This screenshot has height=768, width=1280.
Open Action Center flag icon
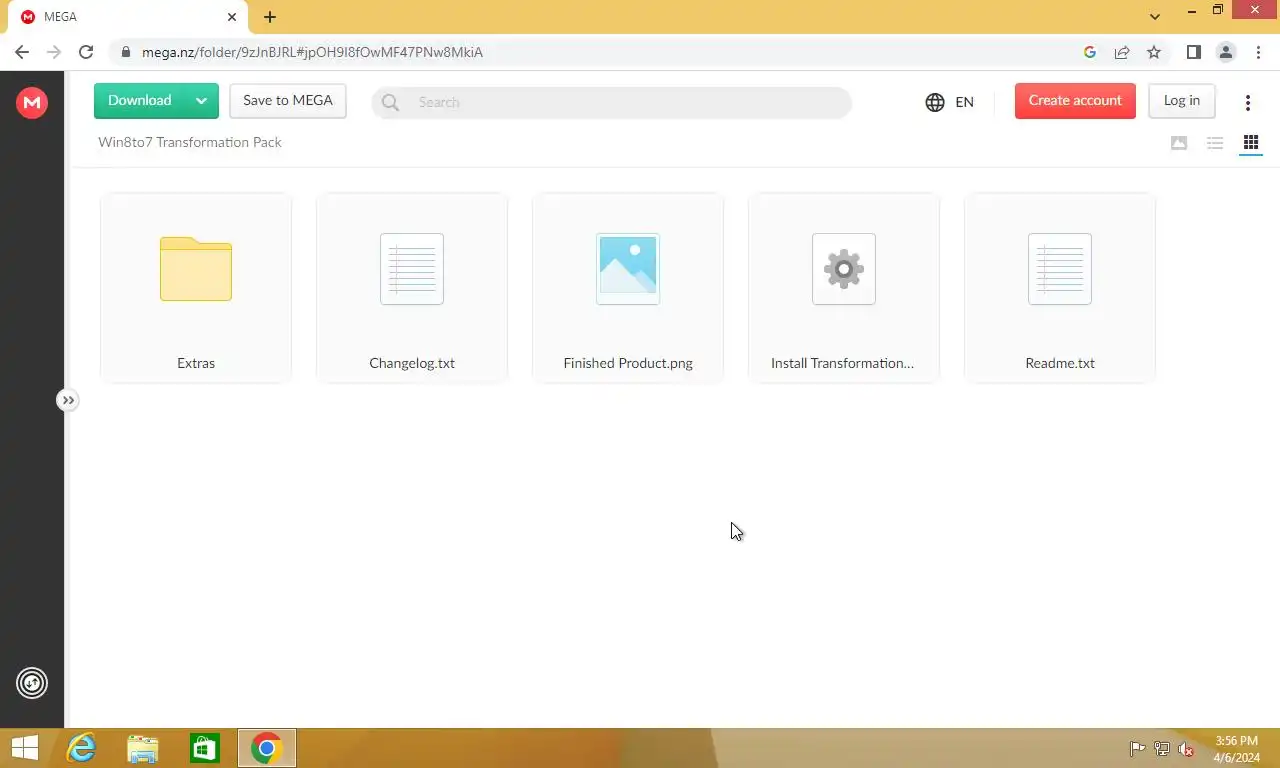[x=1137, y=749]
